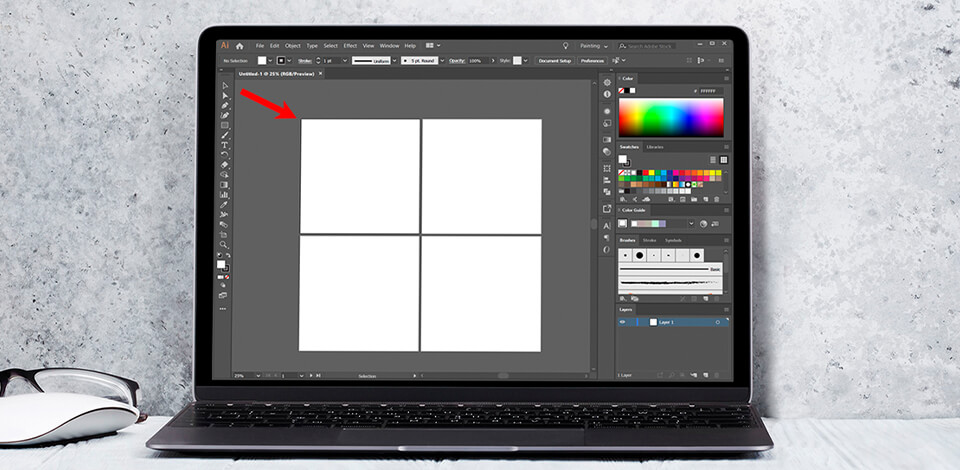960x470 pixels.
Task: Select the Basic brush stroke
Action: (670, 269)
